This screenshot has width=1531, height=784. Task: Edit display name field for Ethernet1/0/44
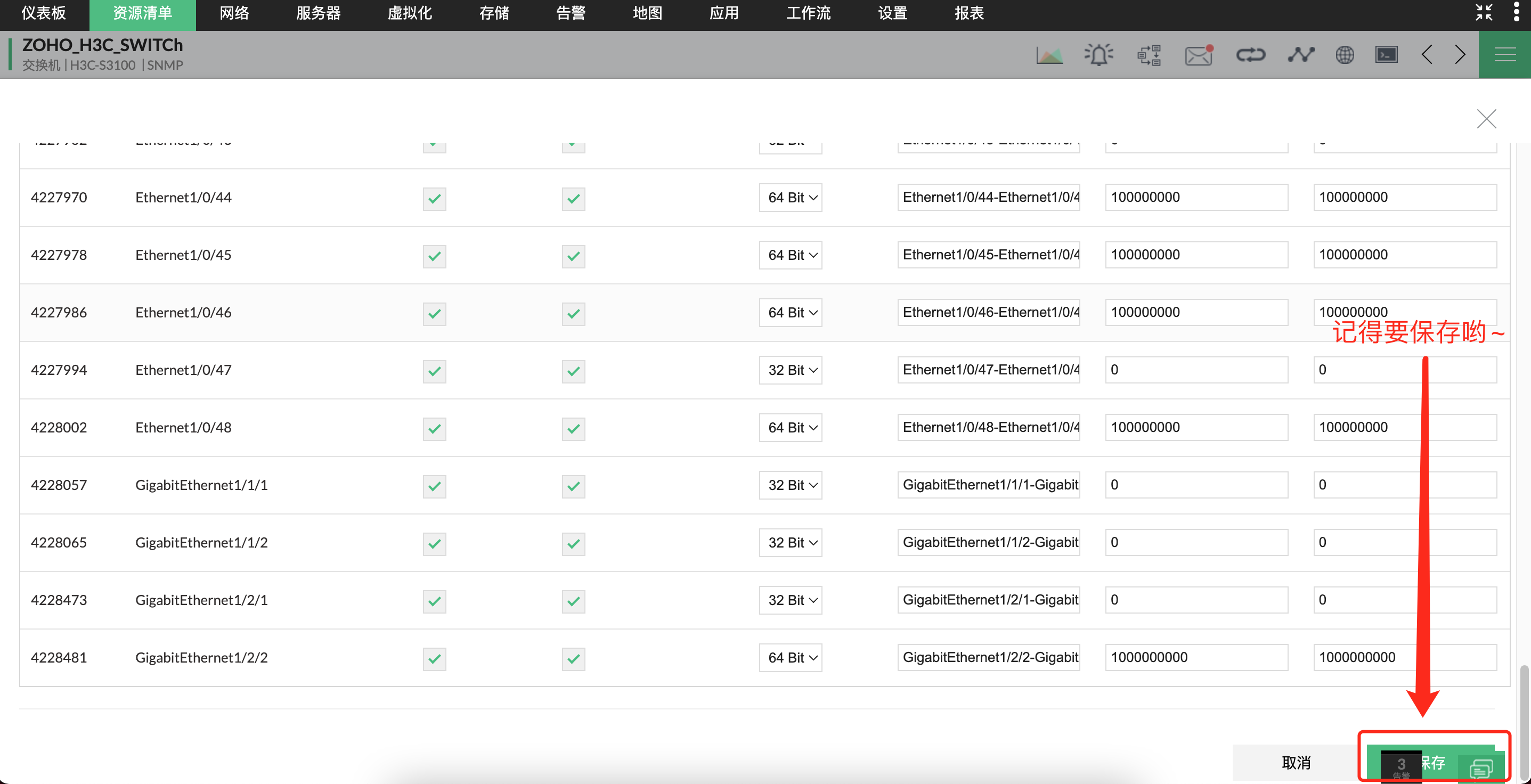tap(988, 198)
